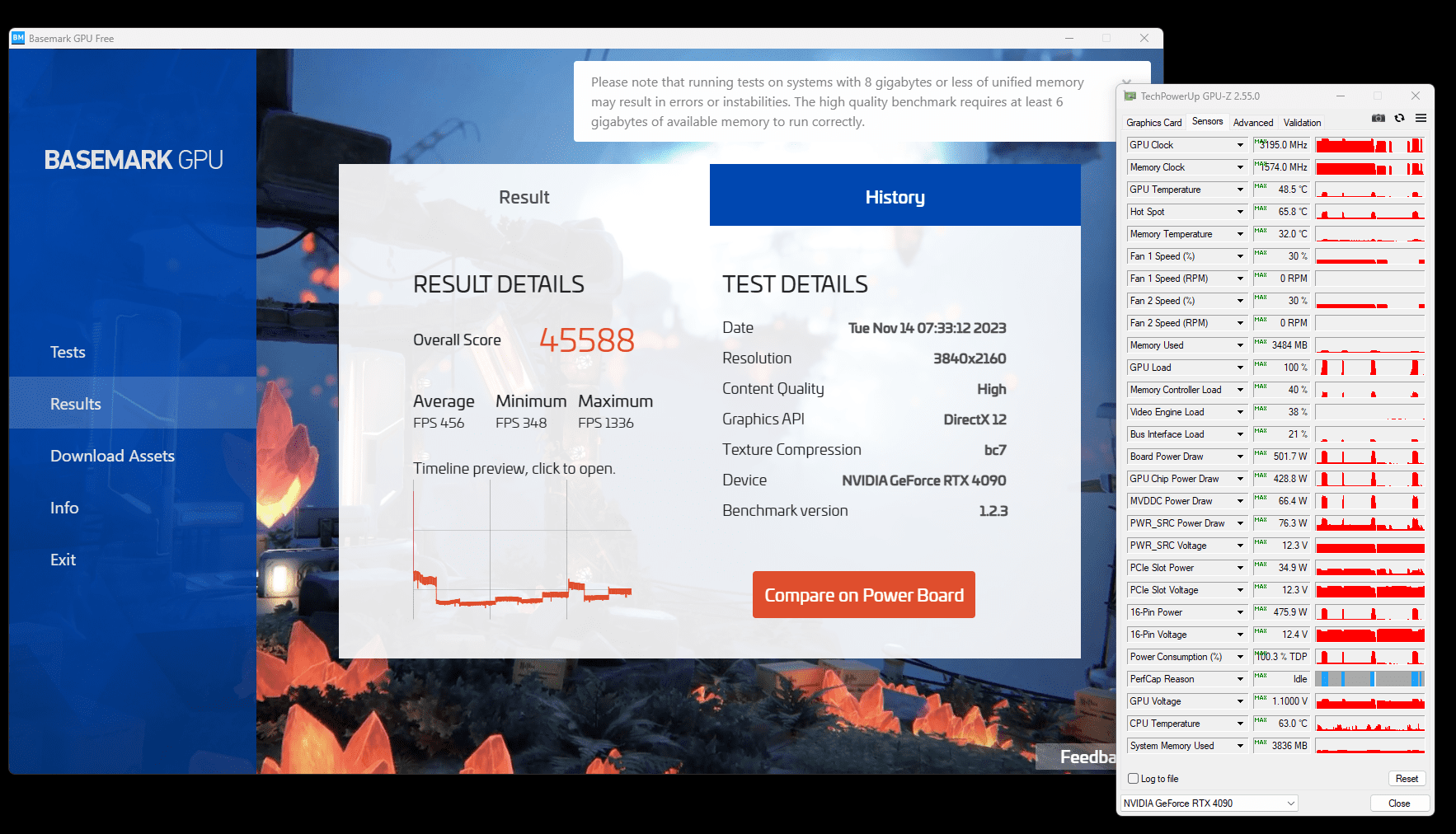Screen dimensions: 1456x834
Task: Open the PerfCap Reason sensor dropdown
Action: point(1239,679)
